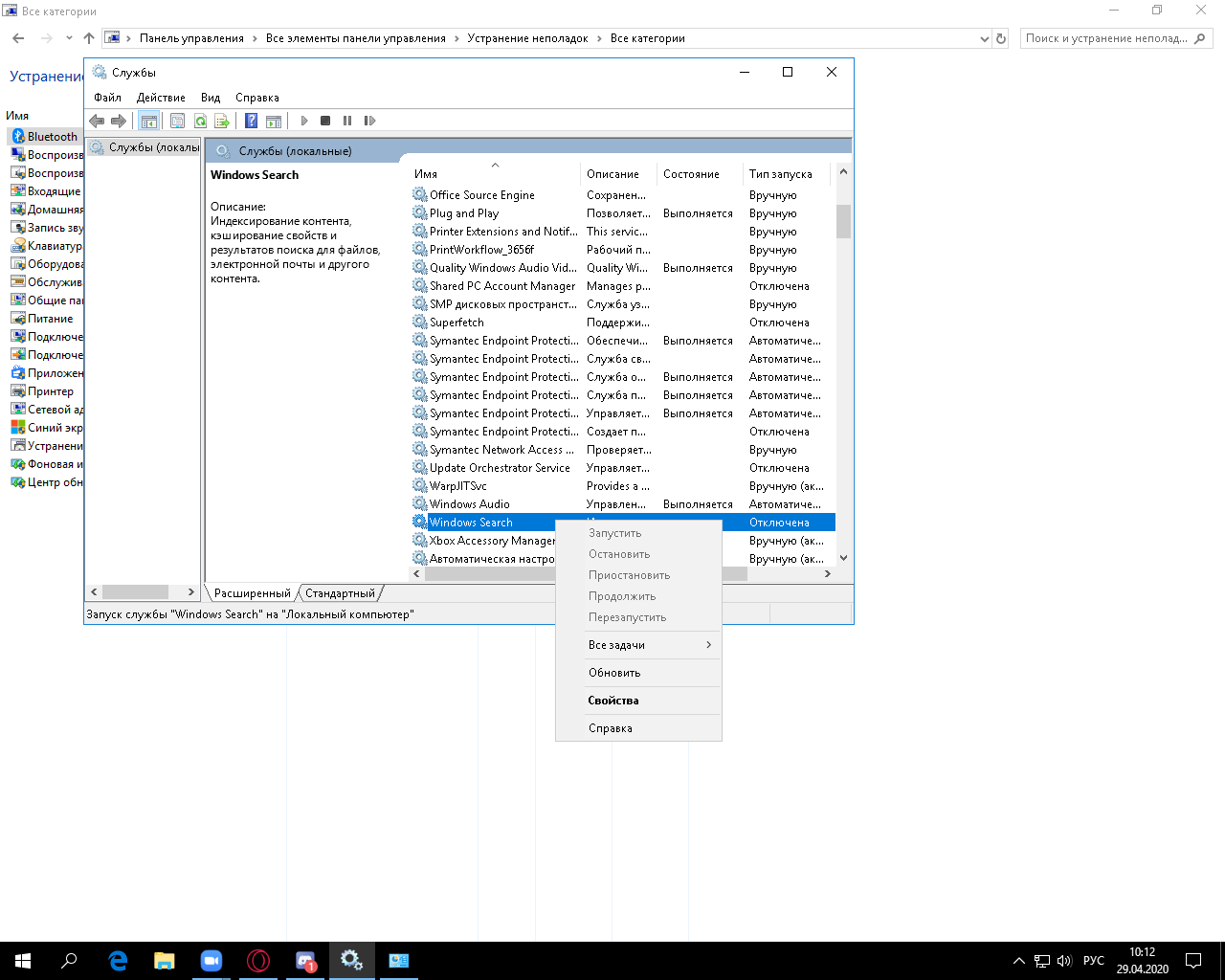Screen dimensions: 1225x980
Task: Open Windows Start button
Action: 23,961
